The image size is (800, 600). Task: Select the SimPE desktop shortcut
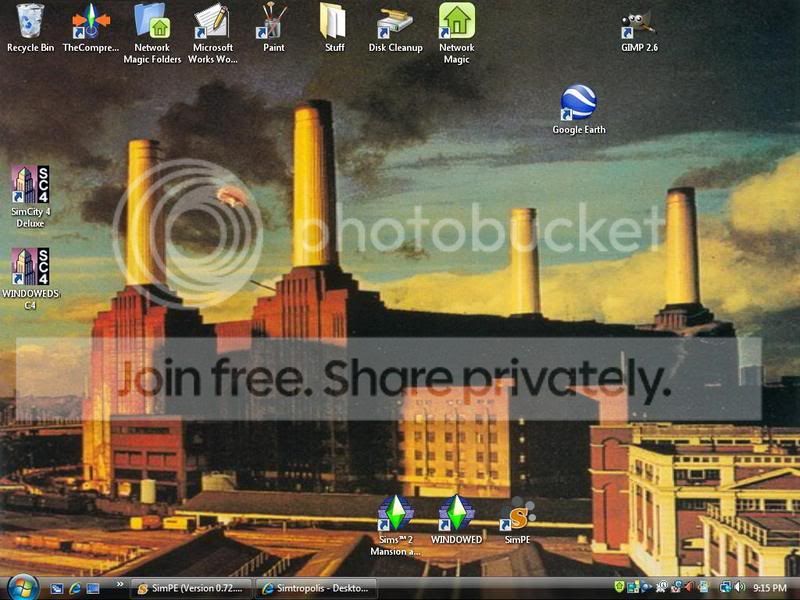(x=517, y=519)
